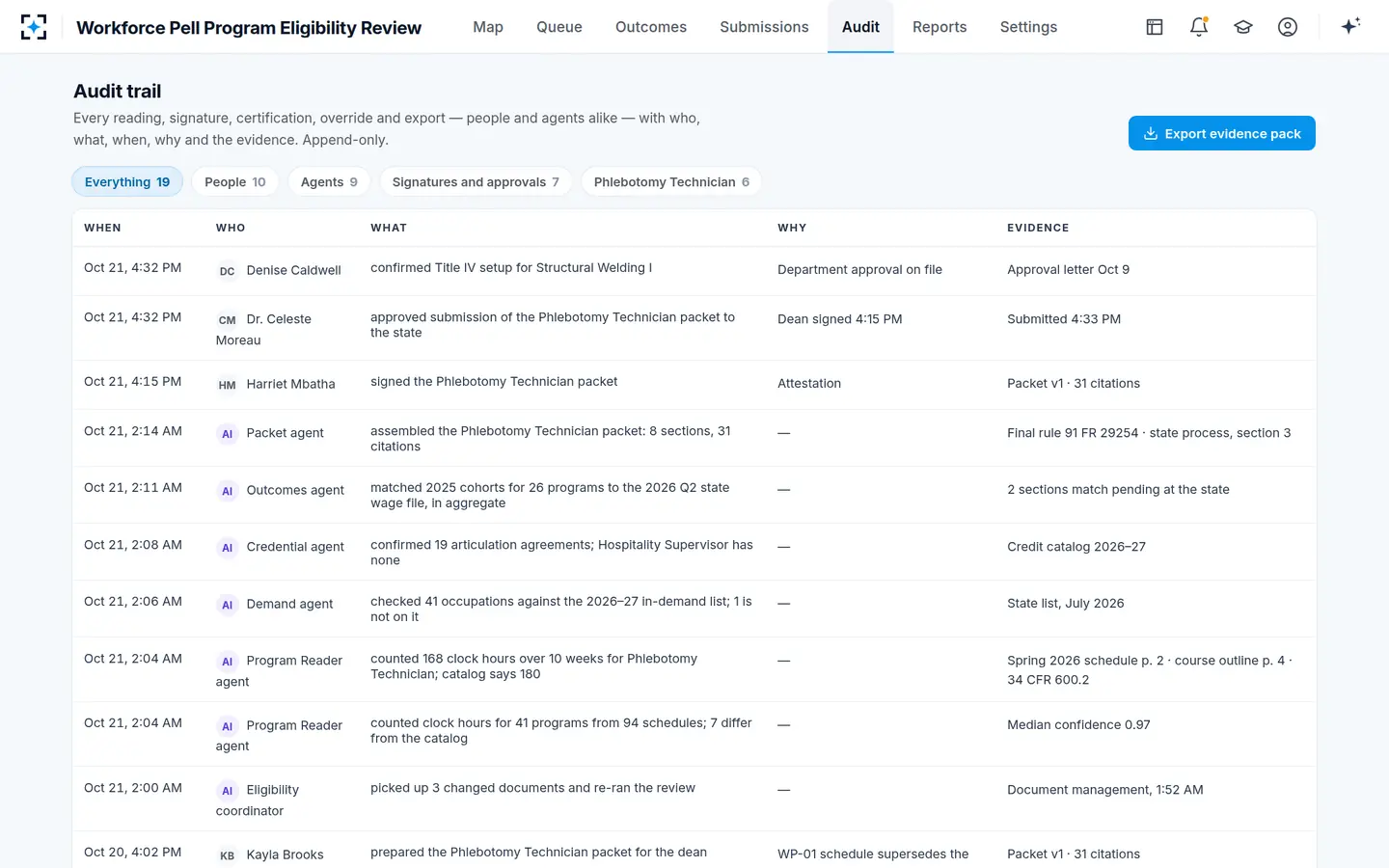Screen dimensions: 1389x868
Task: Click the EVIDENCE column header
Action: coord(1038,228)
